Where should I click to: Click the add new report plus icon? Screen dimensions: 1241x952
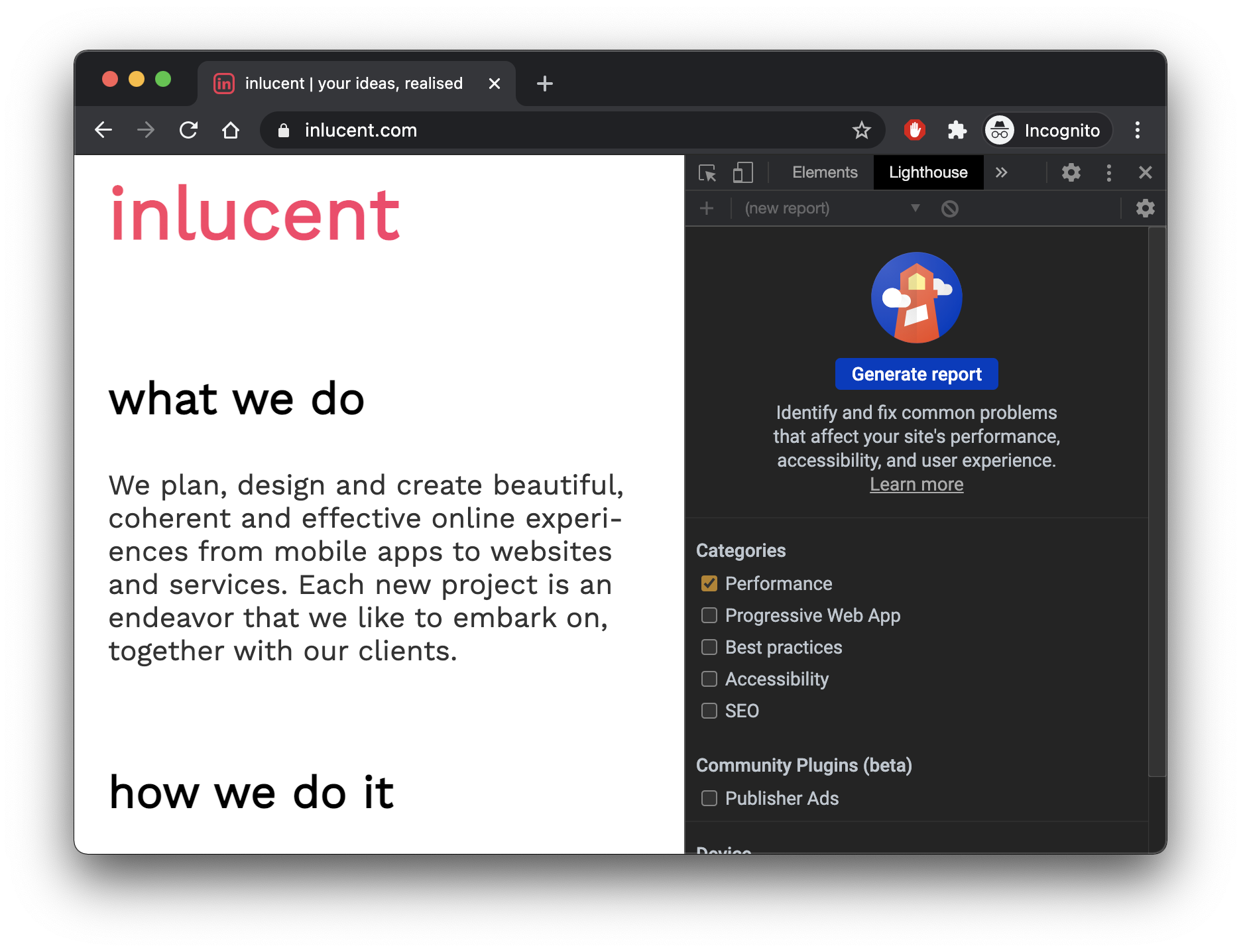tap(707, 209)
